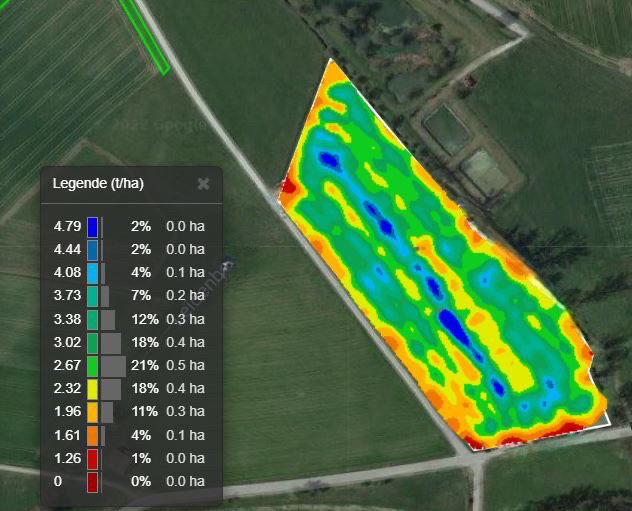Choose the yellow 2.32 legend swatch

92,389
